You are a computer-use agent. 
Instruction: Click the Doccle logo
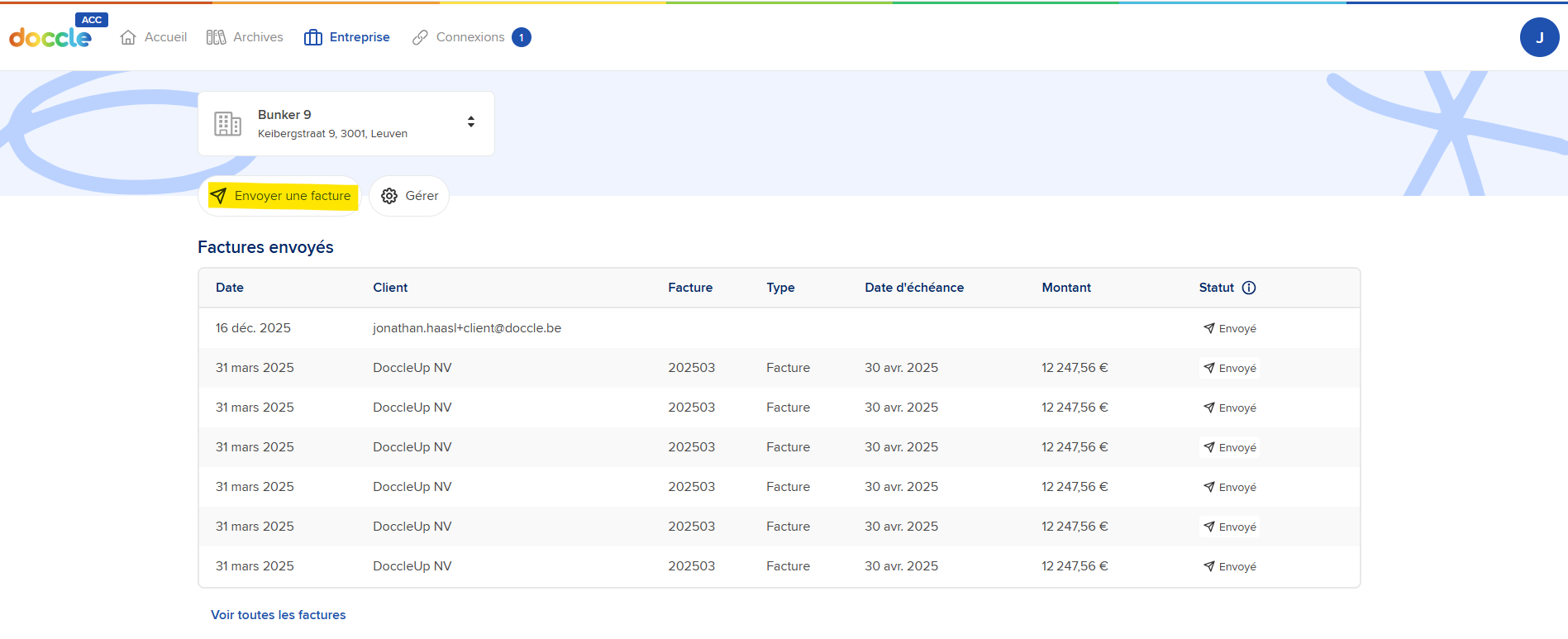pos(50,37)
